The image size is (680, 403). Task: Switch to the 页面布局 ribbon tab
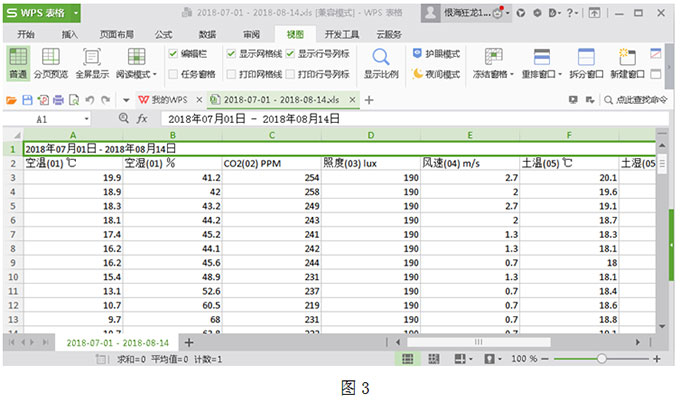pyautogui.click(x=114, y=34)
